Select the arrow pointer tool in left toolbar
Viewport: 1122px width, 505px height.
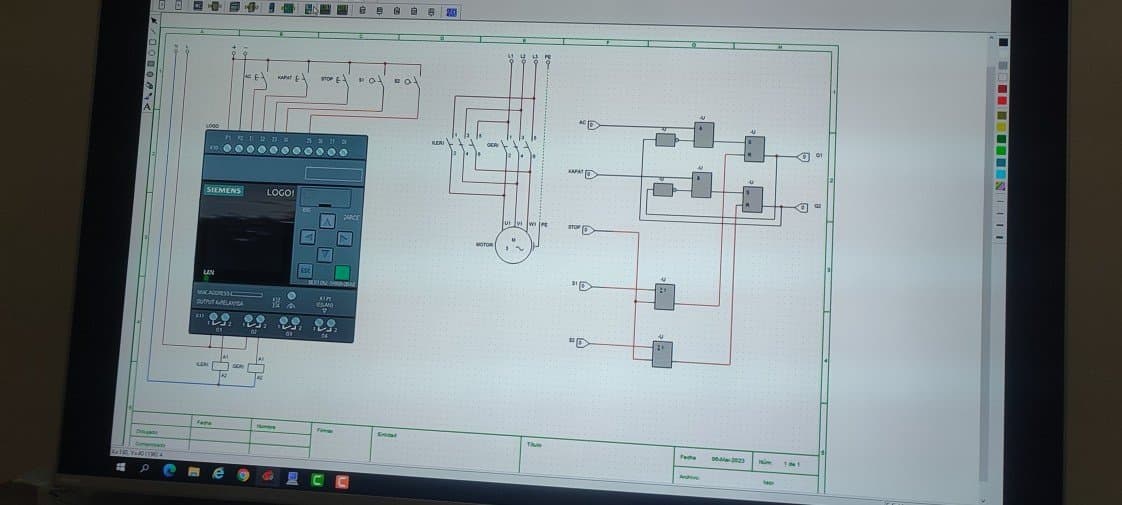coord(154,21)
